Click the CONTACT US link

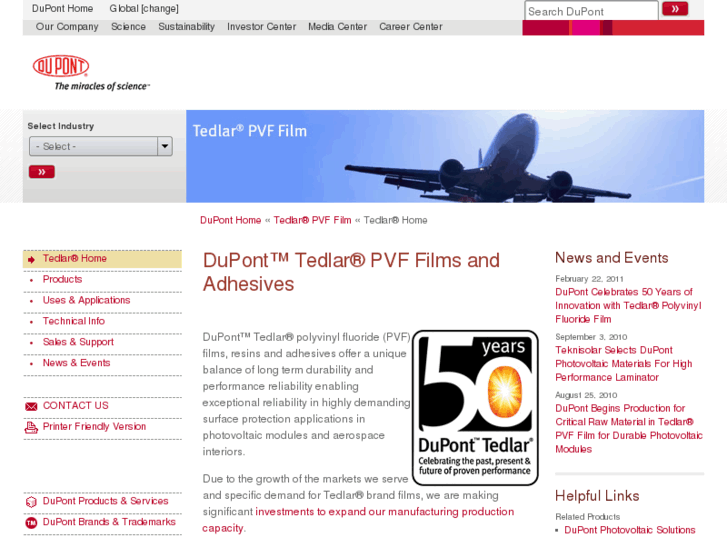pyautogui.click(x=76, y=405)
